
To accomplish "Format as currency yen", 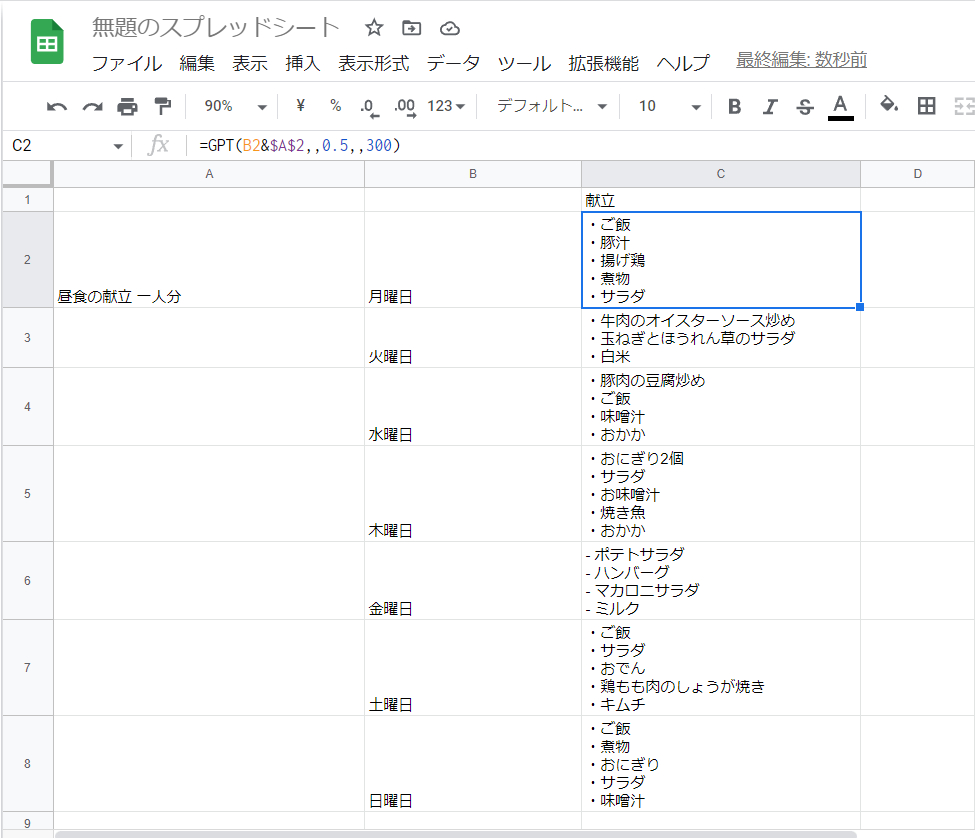I will point(300,106).
